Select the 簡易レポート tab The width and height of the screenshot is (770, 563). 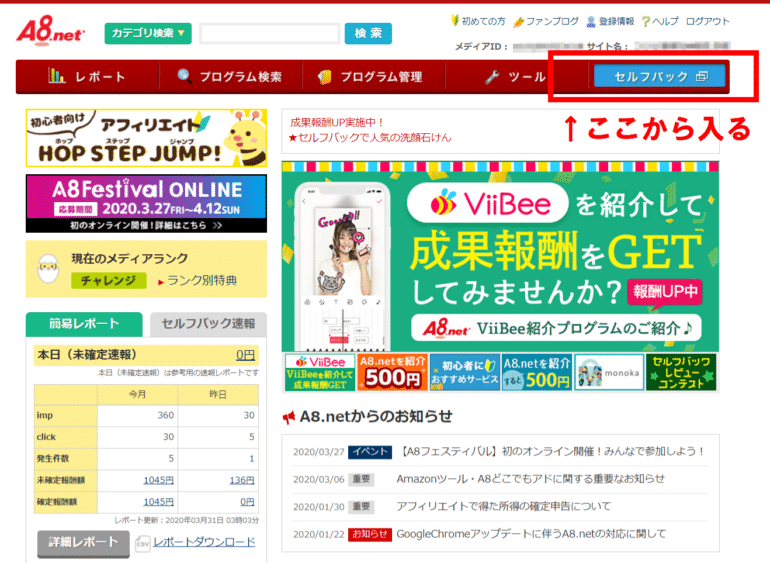(x=84, y=324)
